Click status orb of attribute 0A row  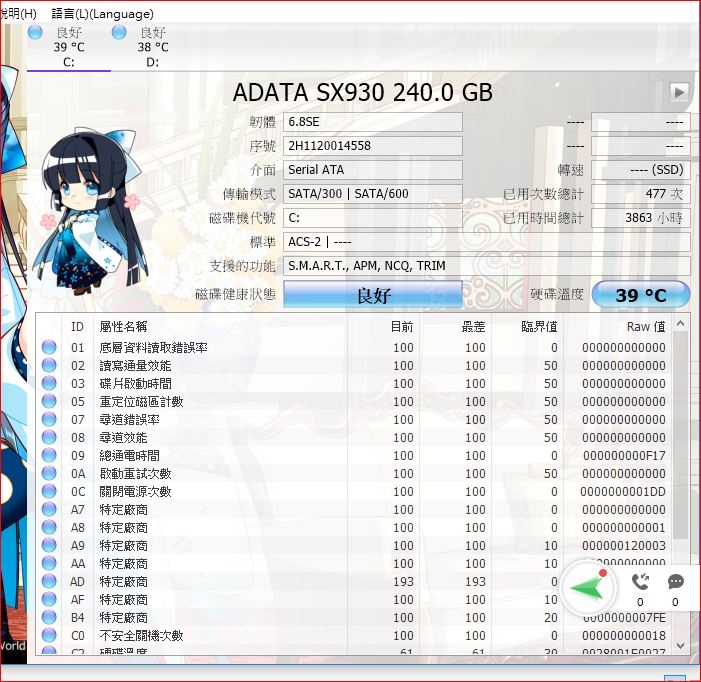(x=49, y=473)
